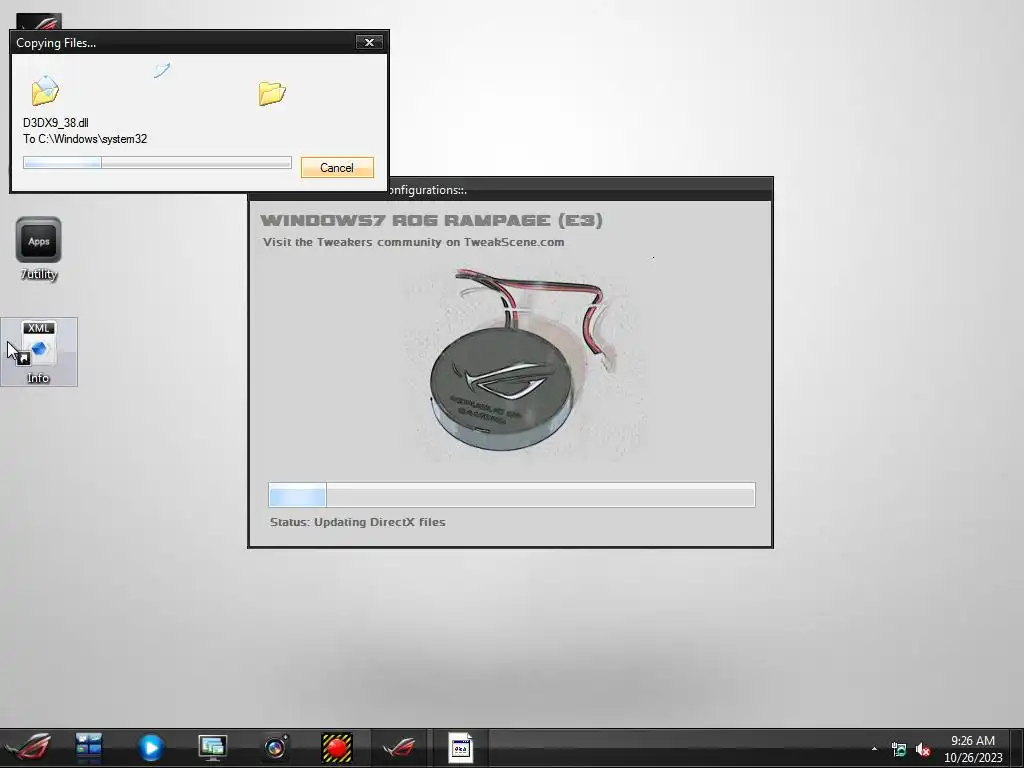1024x768 pixels.
Task: Open the ROG Start button on taskbar
Action: pos(28,748)
